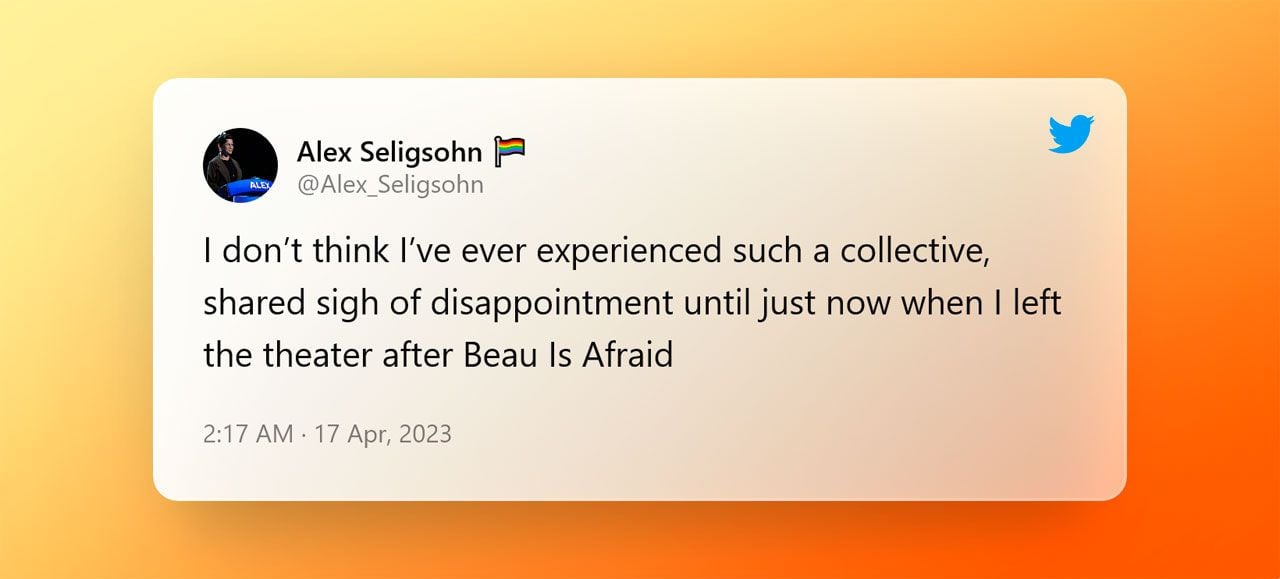1280x579 pixels.
Task: Select the 17 Apr, 2023 date
Action: click(383, 434)
